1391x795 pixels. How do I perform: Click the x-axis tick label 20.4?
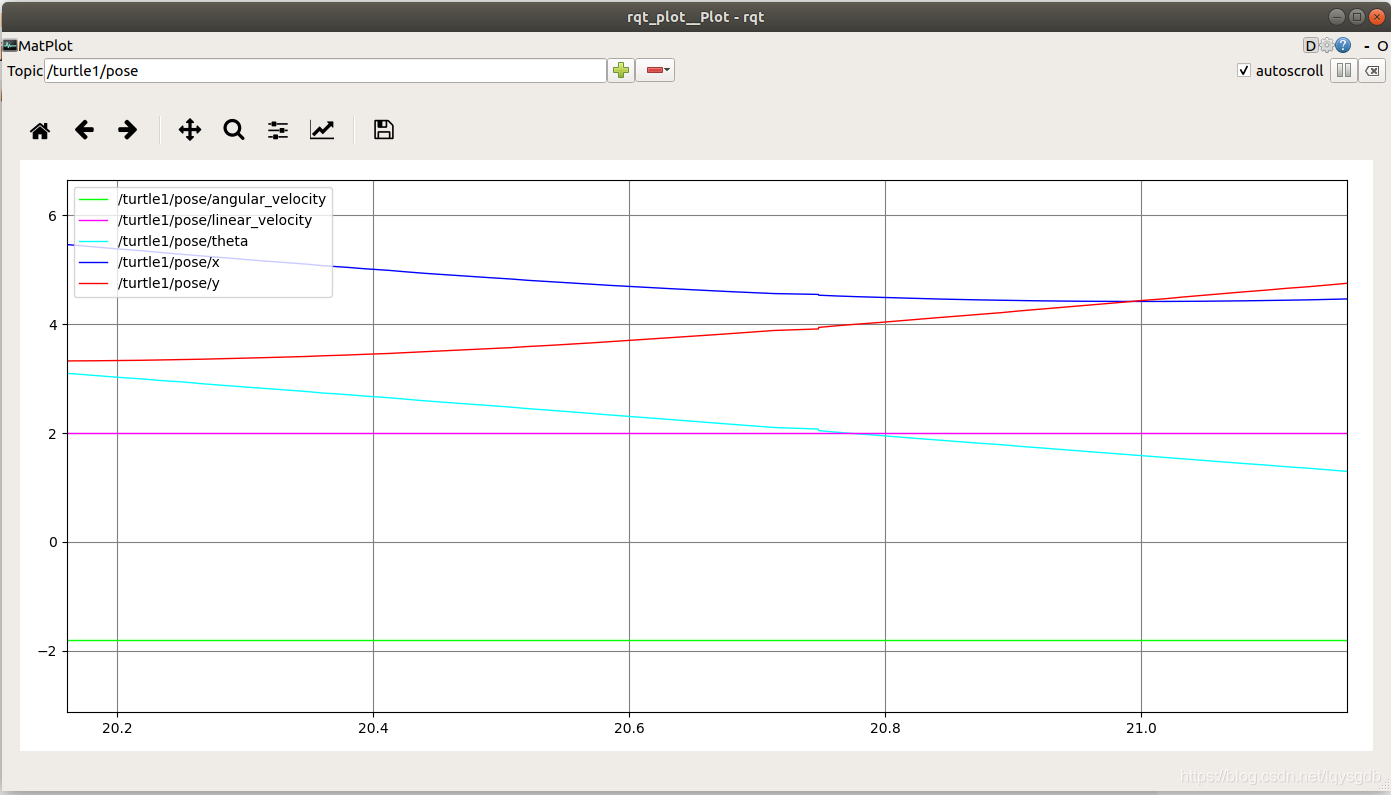373,728
